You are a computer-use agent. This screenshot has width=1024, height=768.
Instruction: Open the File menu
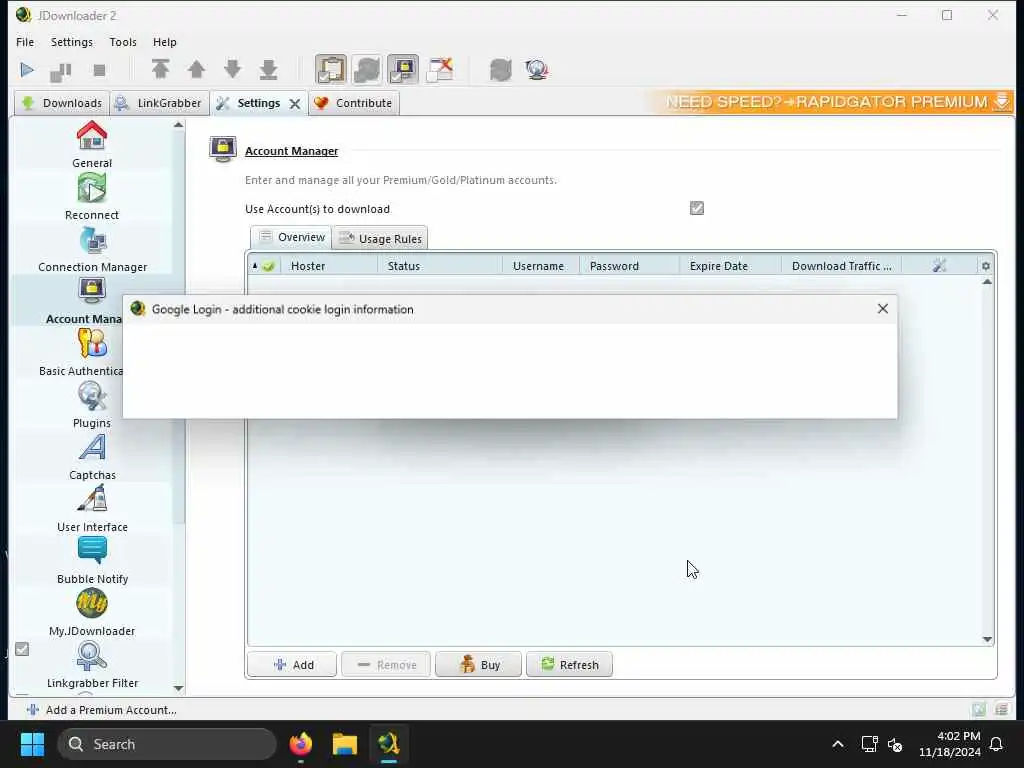tap(25, 42)
